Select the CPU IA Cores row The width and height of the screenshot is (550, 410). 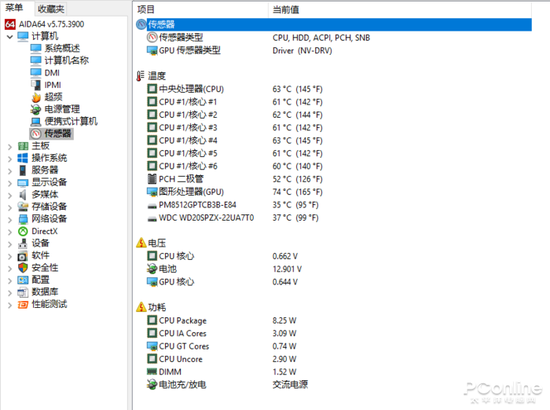pyautogui.click(x=333, y=334)
